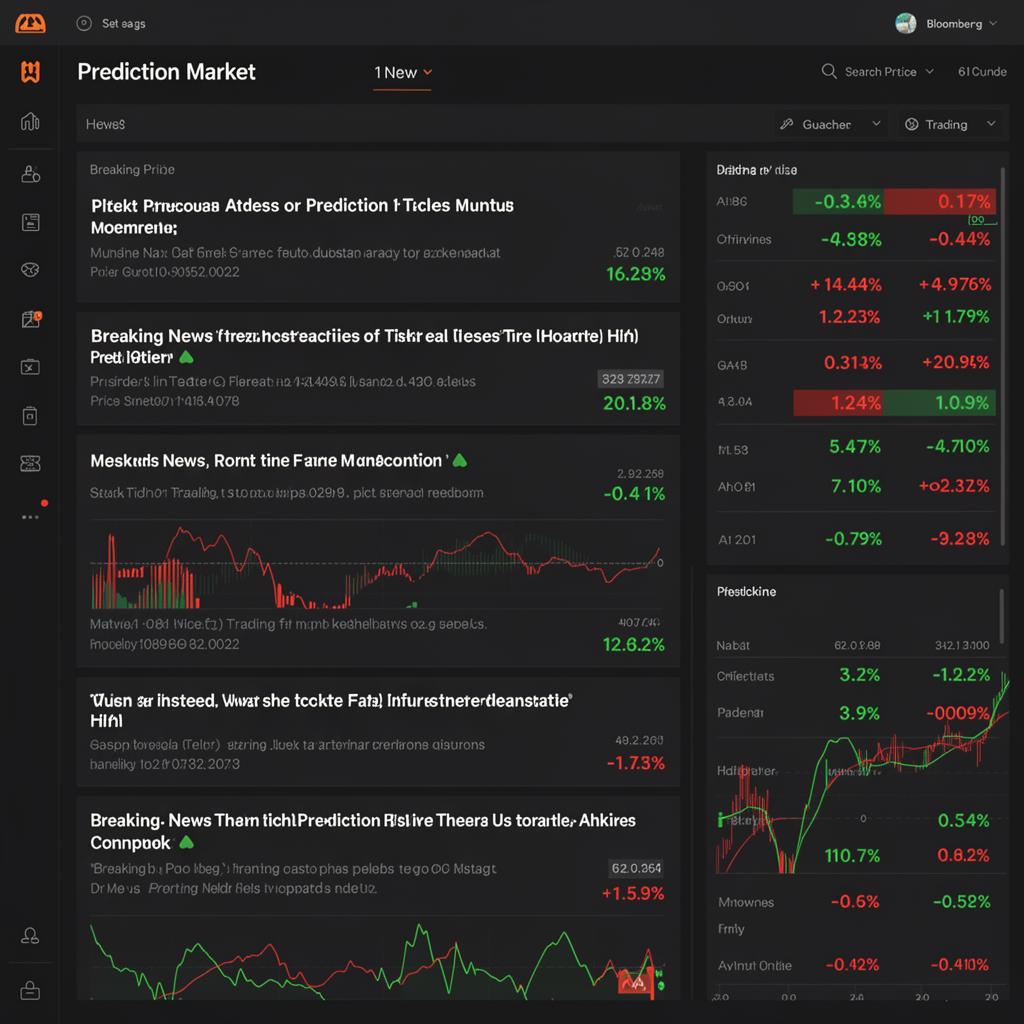Open the Search Prtice dropdown arrow

coord(930,71)
